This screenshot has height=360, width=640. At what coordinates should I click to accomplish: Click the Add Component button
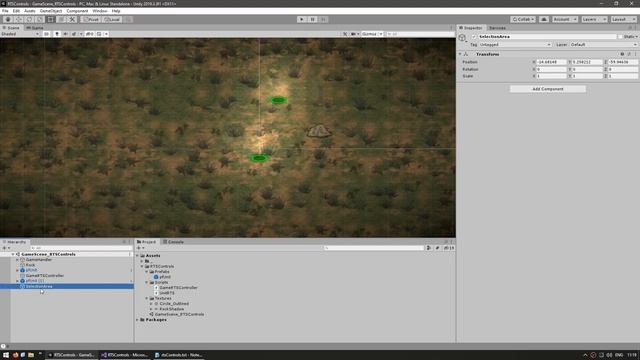tap(548, 89)
